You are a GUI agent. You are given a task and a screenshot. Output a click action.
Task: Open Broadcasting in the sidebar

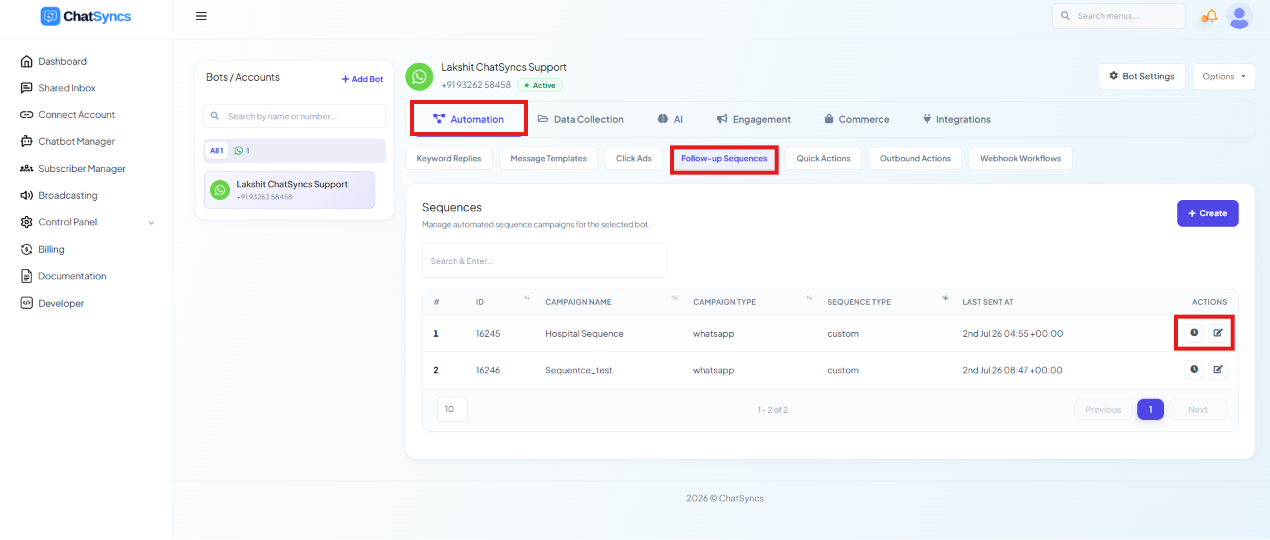tap(68, 195)
